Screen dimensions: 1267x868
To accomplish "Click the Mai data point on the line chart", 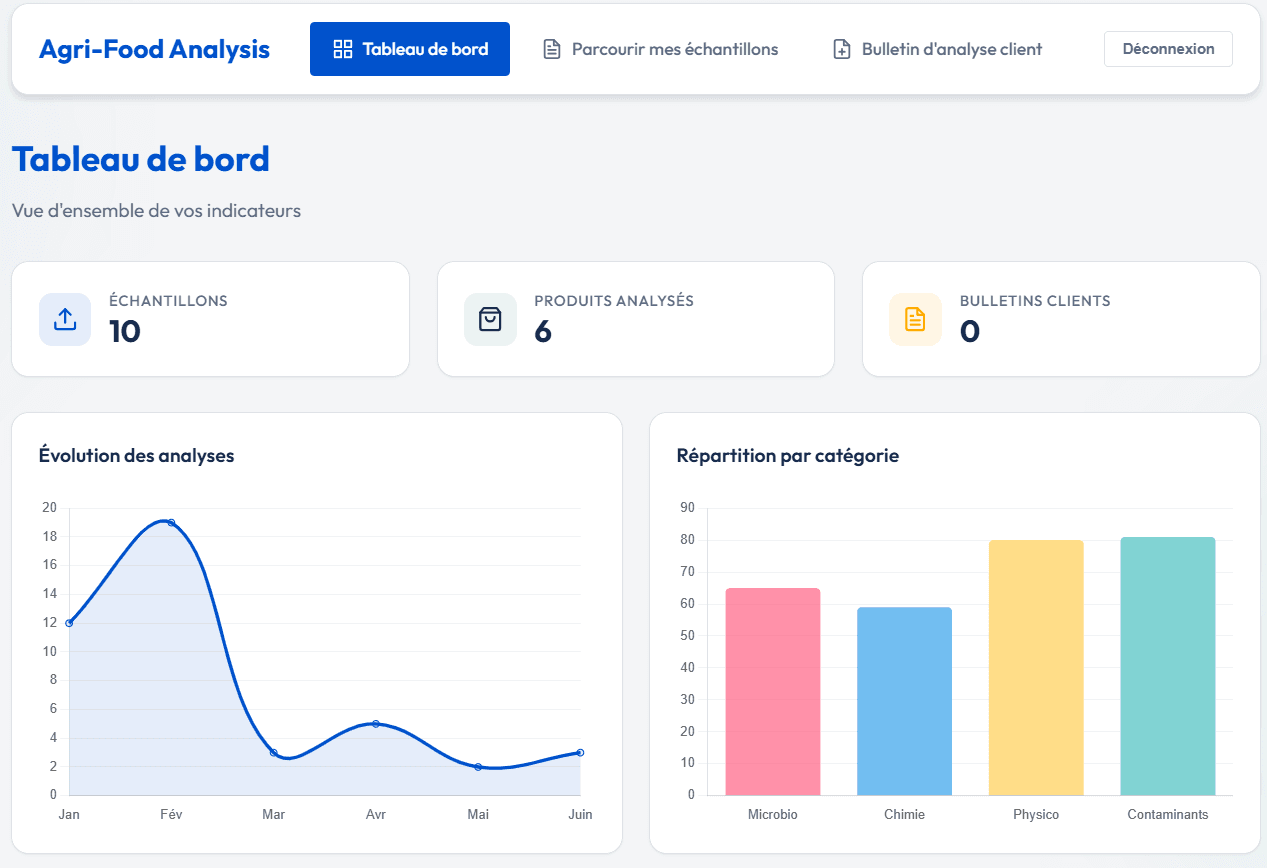I will pyautogui.click(x=478, y=765).
